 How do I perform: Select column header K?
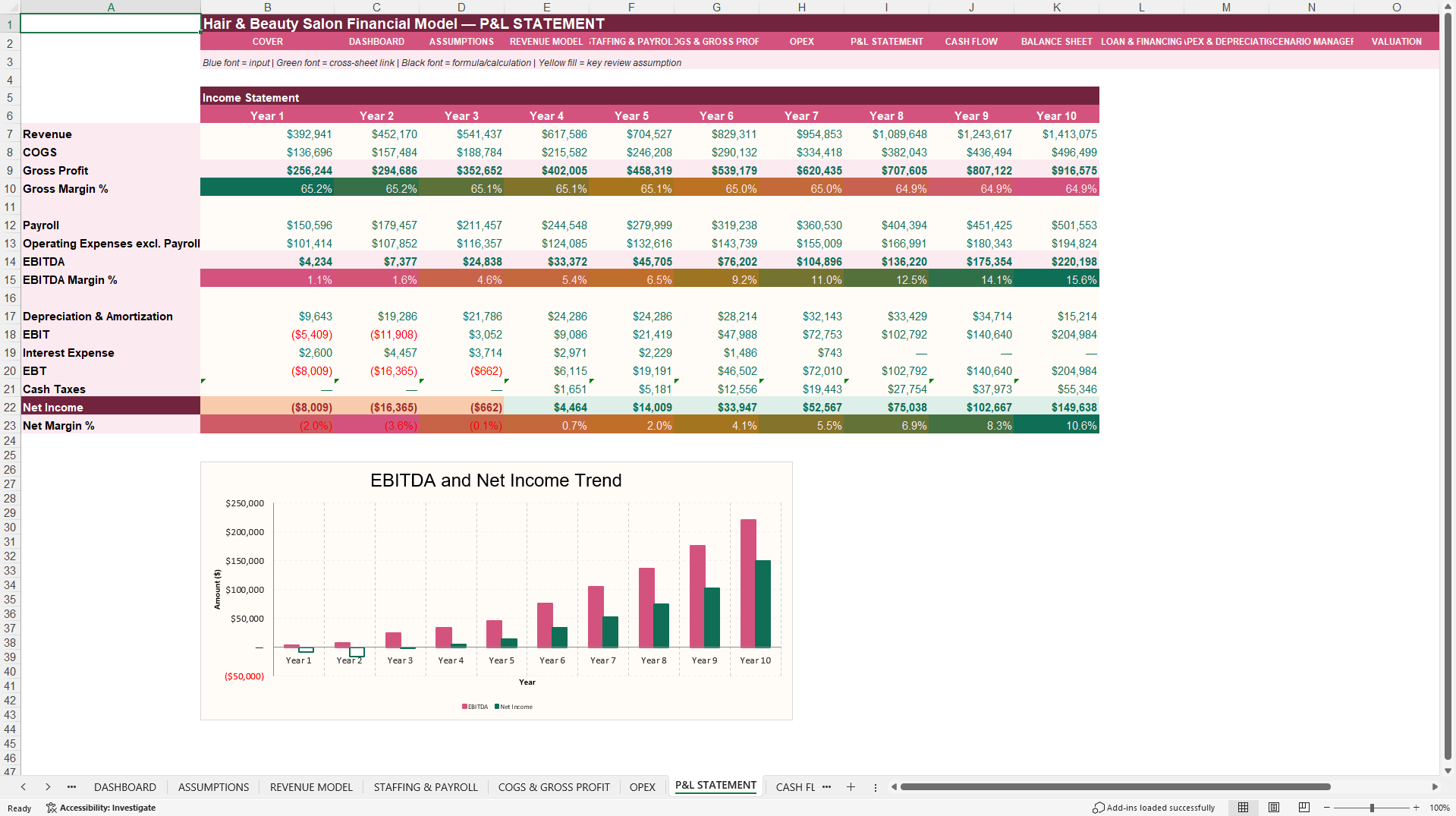coord(1057,7)
